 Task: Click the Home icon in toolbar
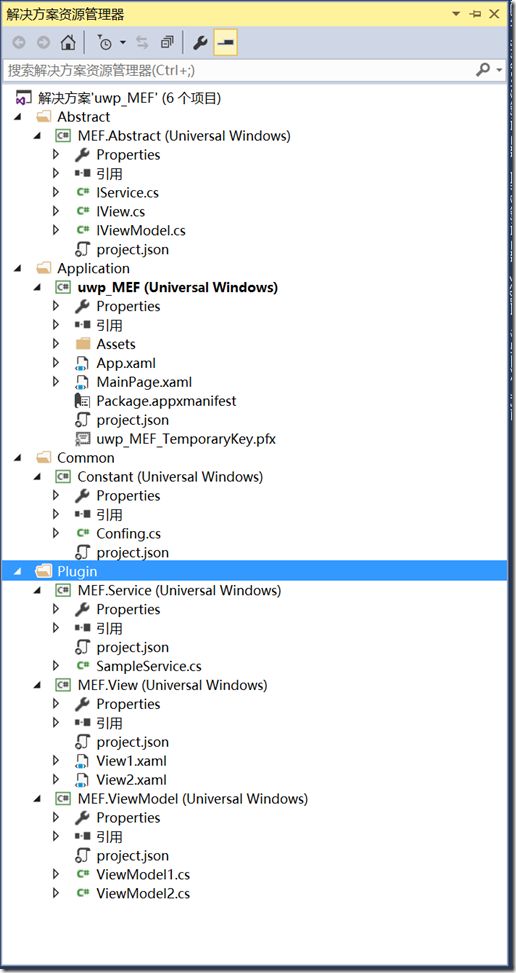point(68,42)
